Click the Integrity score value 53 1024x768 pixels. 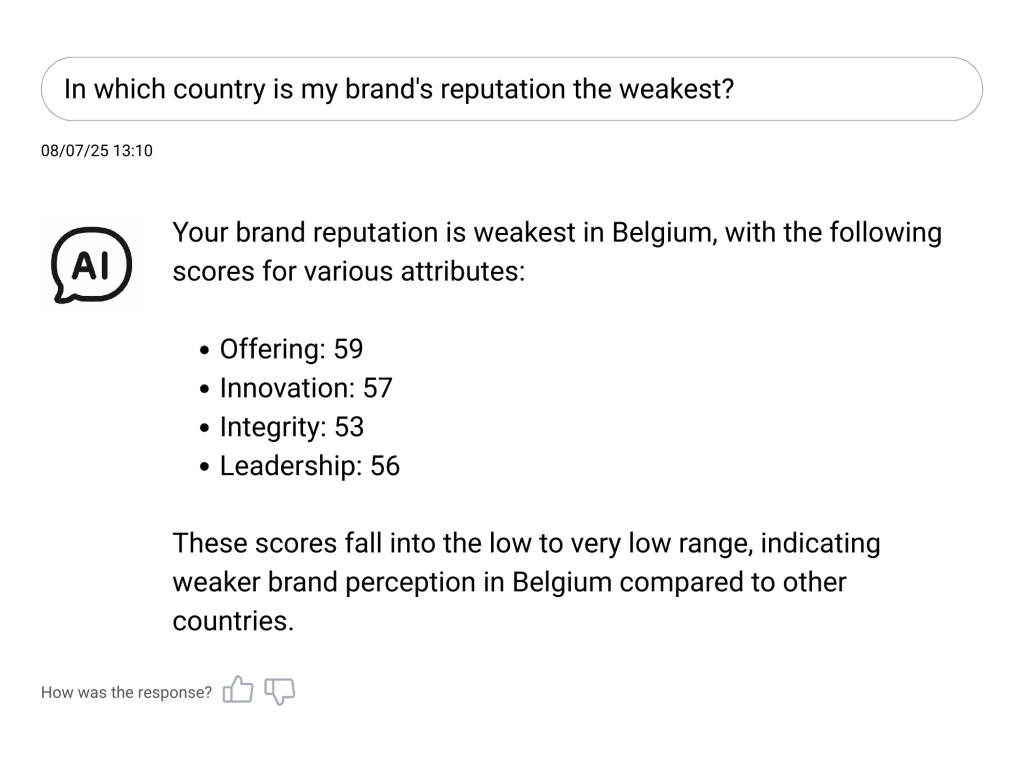tap(349, 427)
